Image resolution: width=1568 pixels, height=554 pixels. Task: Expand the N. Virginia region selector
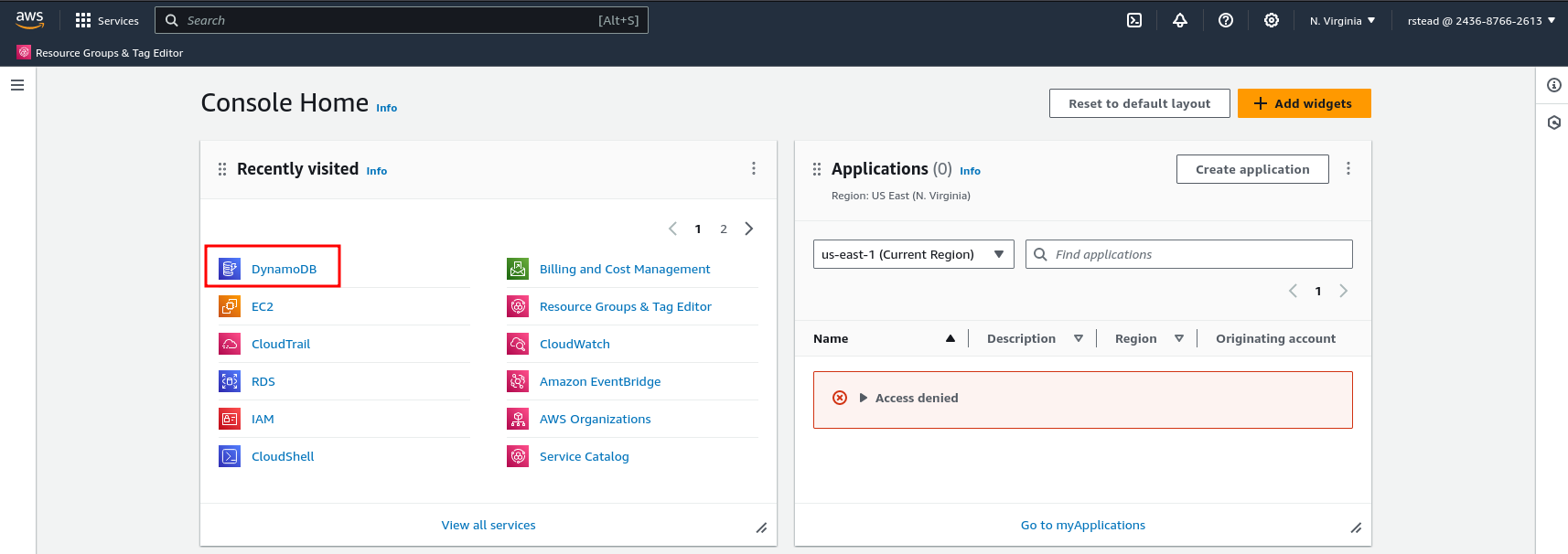click(1342, 20)
